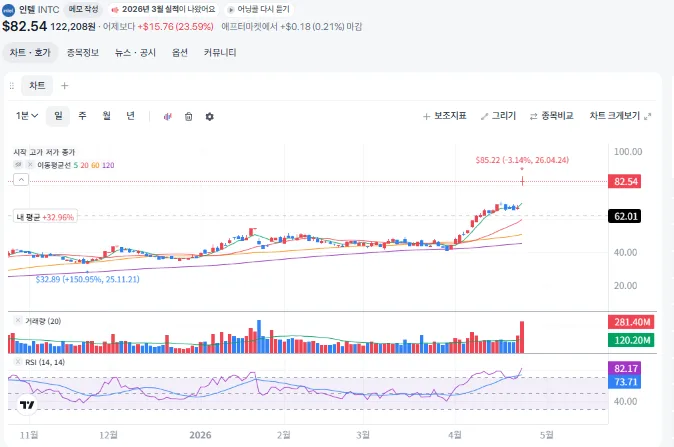The height and width of the screenshot is (447, 674).
Task: Select the 차트 · 호가 tab
Action: click(x=30, y=52)
